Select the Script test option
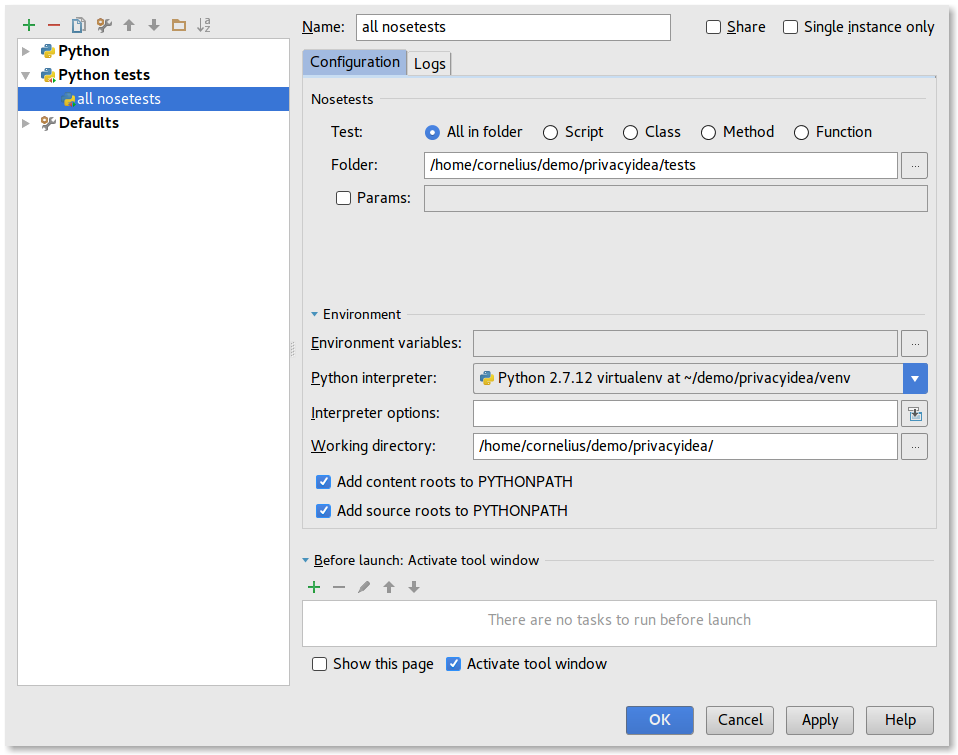Screen dimensions: 958x755 (550, 132)
